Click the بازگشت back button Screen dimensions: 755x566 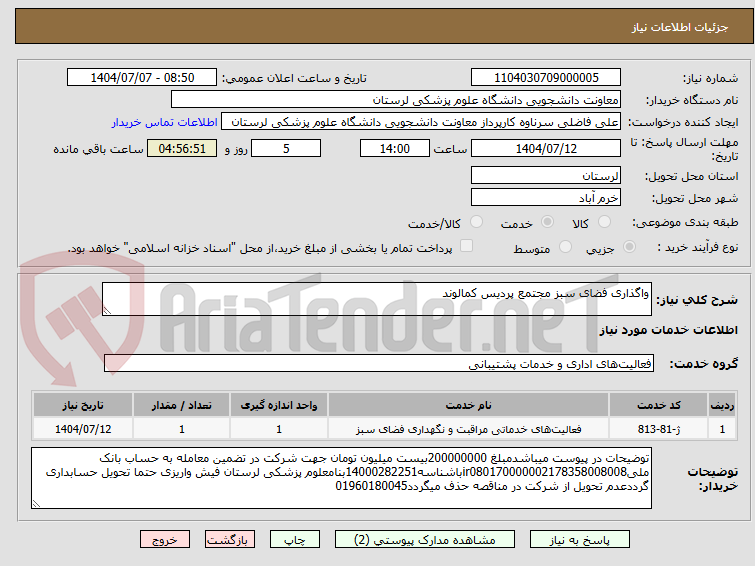[x=230, y=540]
